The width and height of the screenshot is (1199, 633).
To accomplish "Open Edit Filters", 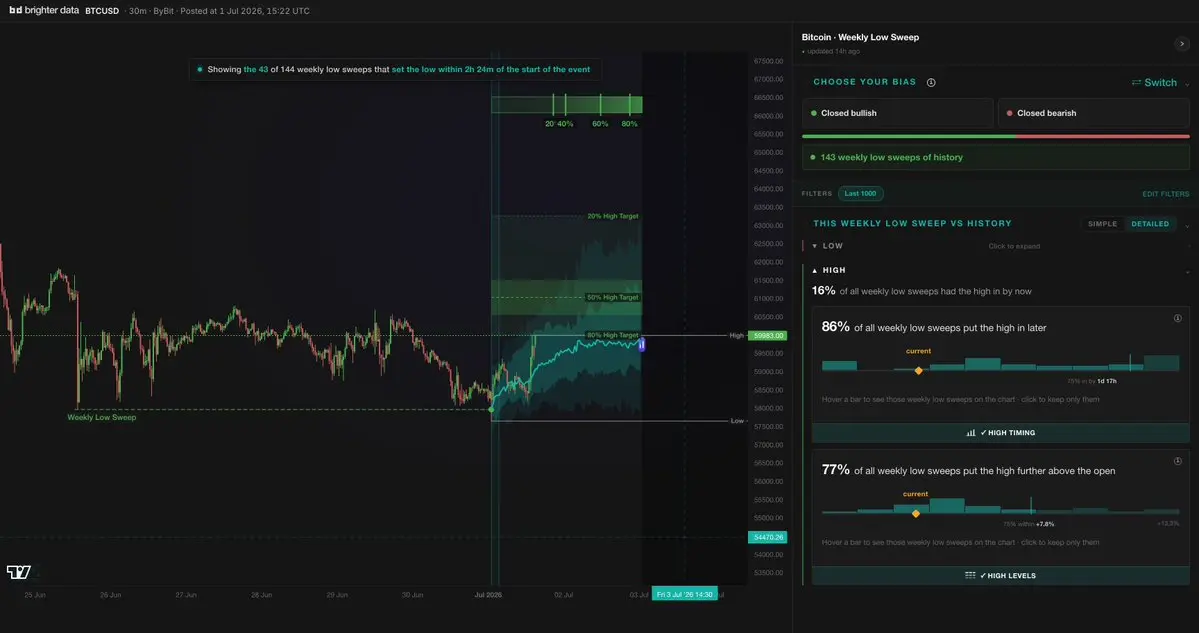I will 1165,194.
